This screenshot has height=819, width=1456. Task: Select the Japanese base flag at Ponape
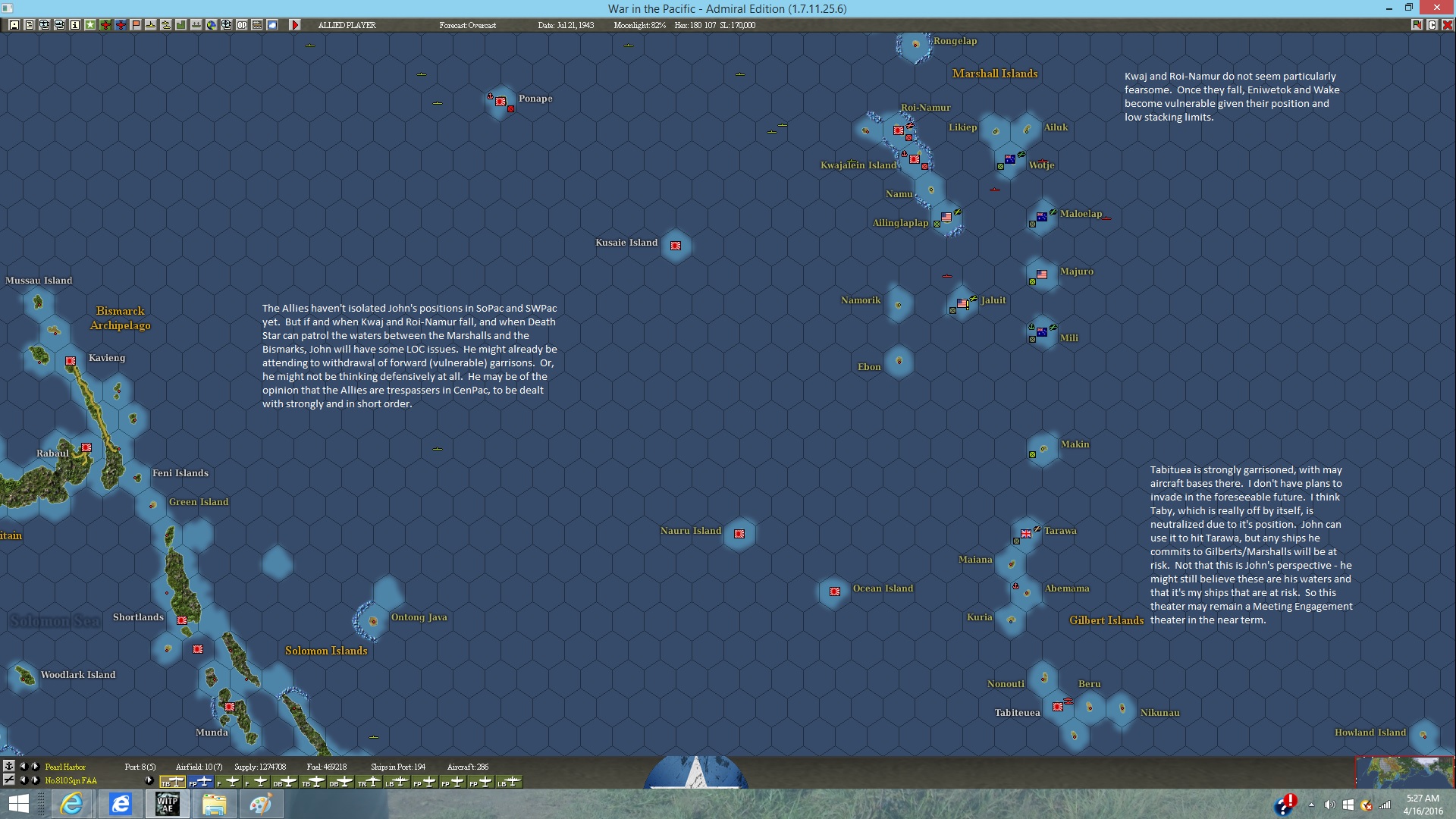(x=500, y=101)
